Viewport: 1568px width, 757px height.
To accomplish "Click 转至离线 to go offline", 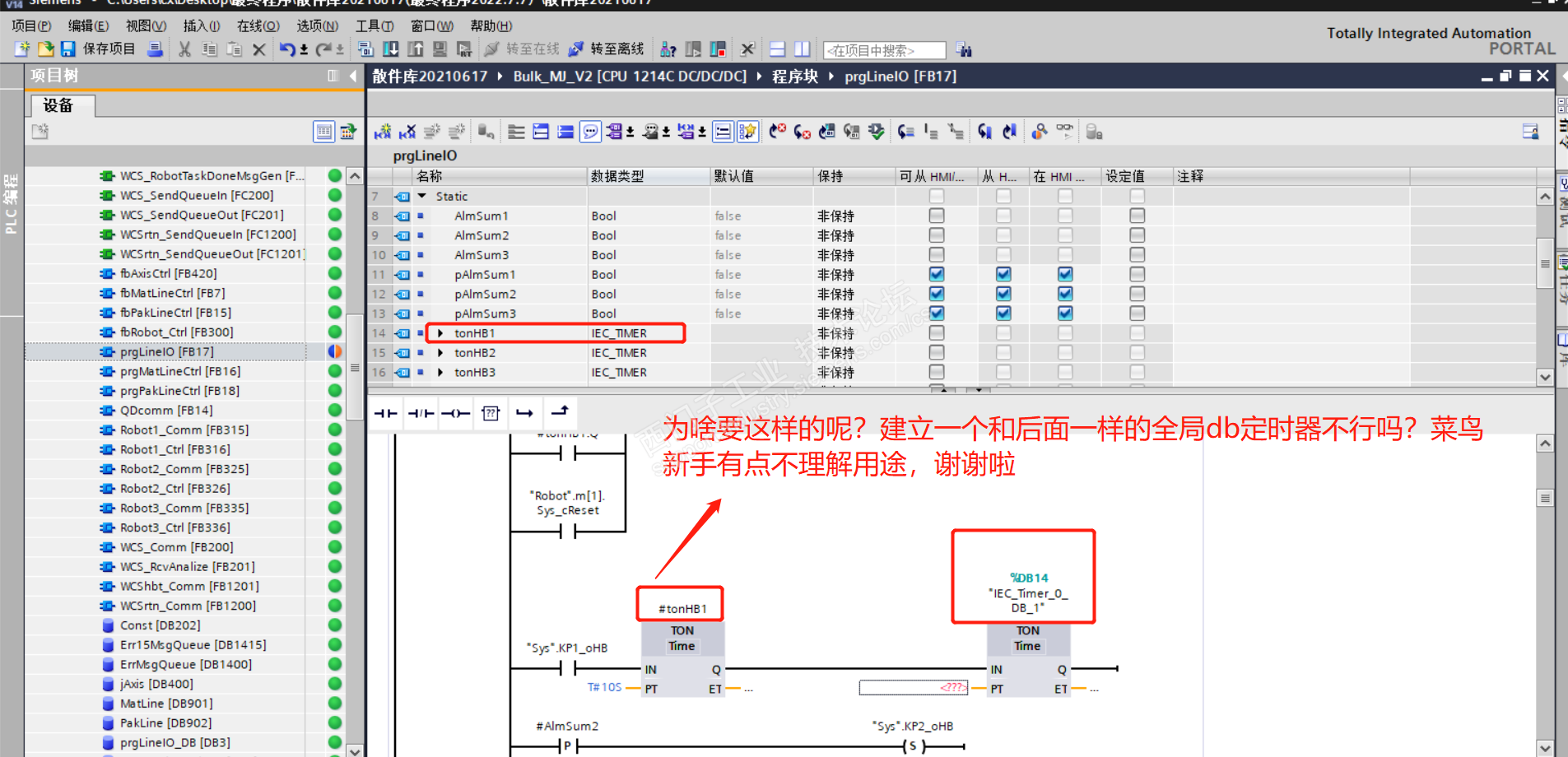I will pyautogui.click(x=607, y=49).
